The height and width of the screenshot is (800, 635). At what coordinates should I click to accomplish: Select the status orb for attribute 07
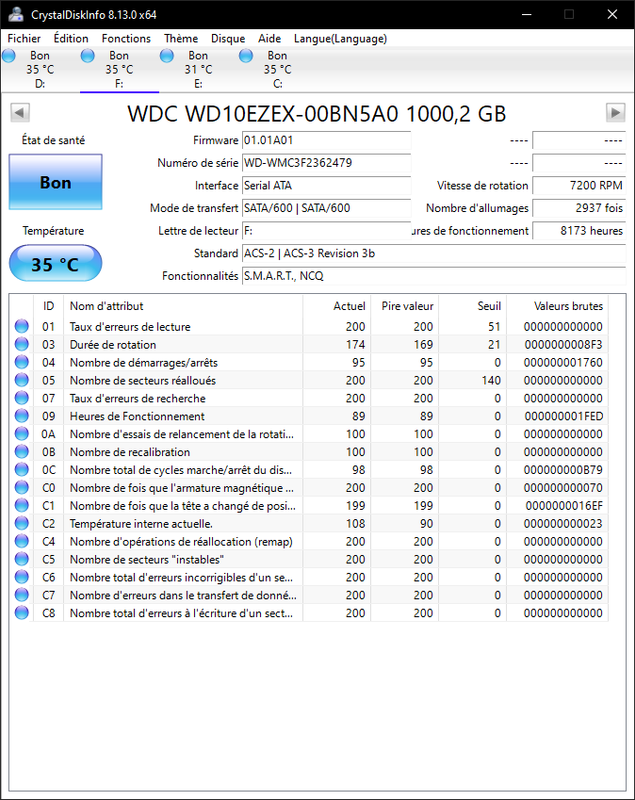(x=21, y=398)
